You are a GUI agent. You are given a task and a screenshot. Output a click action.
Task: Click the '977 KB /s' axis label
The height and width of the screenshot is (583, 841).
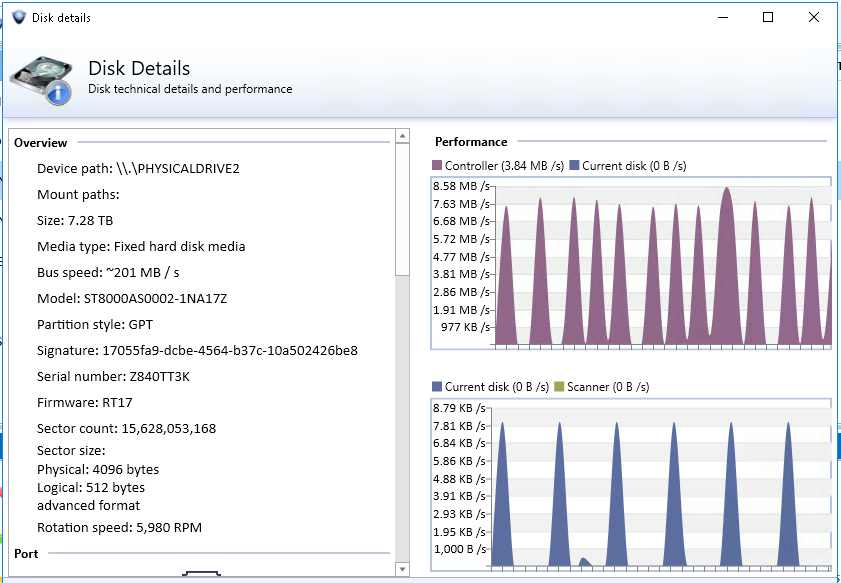pyautogui.click(x=466, y=327)
